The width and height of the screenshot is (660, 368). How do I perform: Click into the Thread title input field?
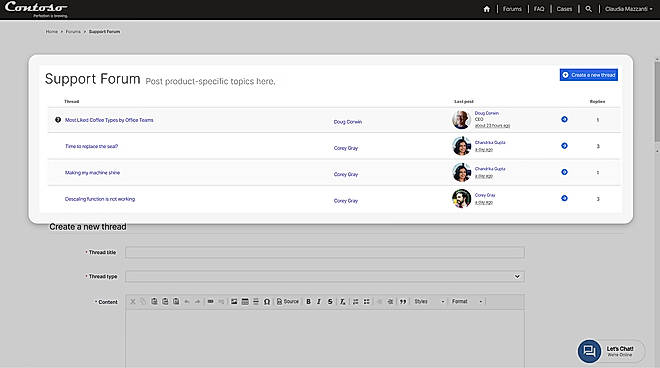325,253
